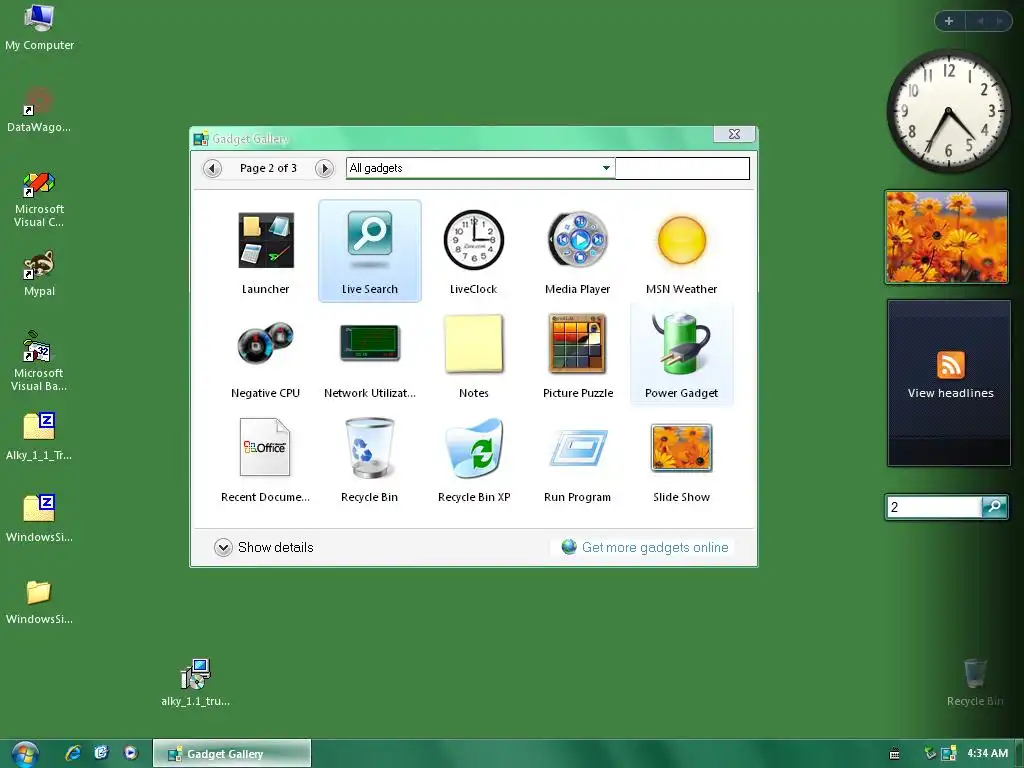The height and width of the screenshot is (768, 1024).
Task: Select the Launcher gadget icon
Action: tap(266, 240)
